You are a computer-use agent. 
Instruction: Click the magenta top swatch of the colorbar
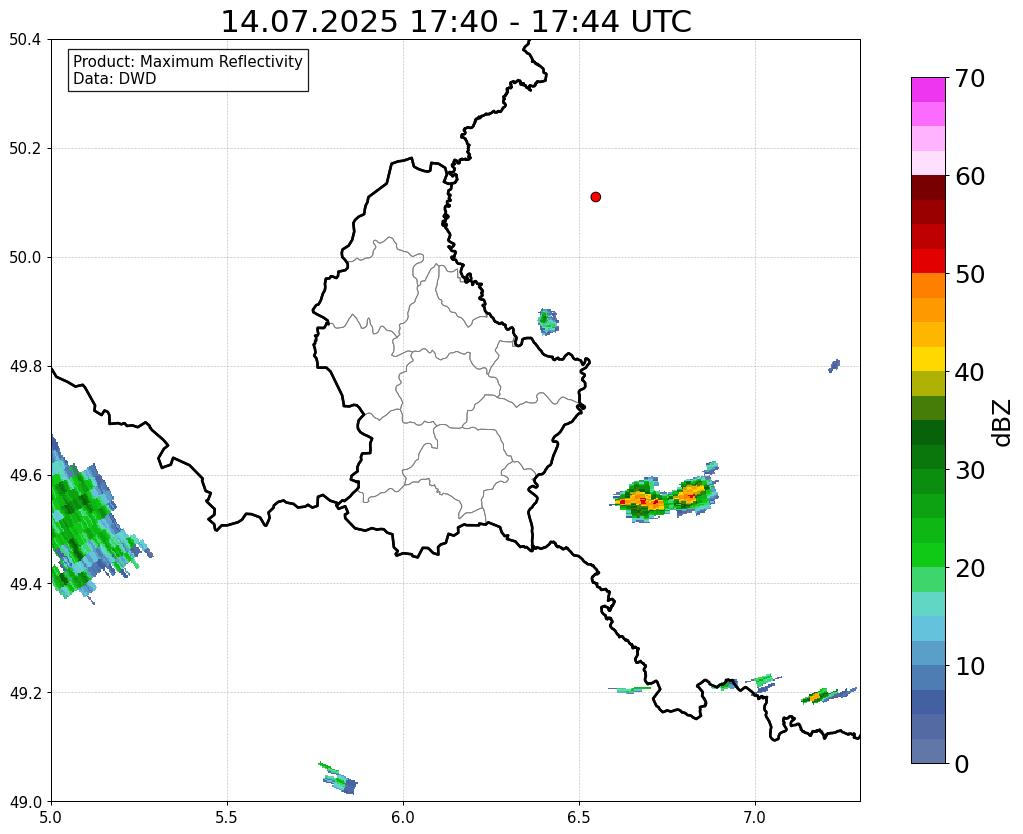(x=928, y=90)
